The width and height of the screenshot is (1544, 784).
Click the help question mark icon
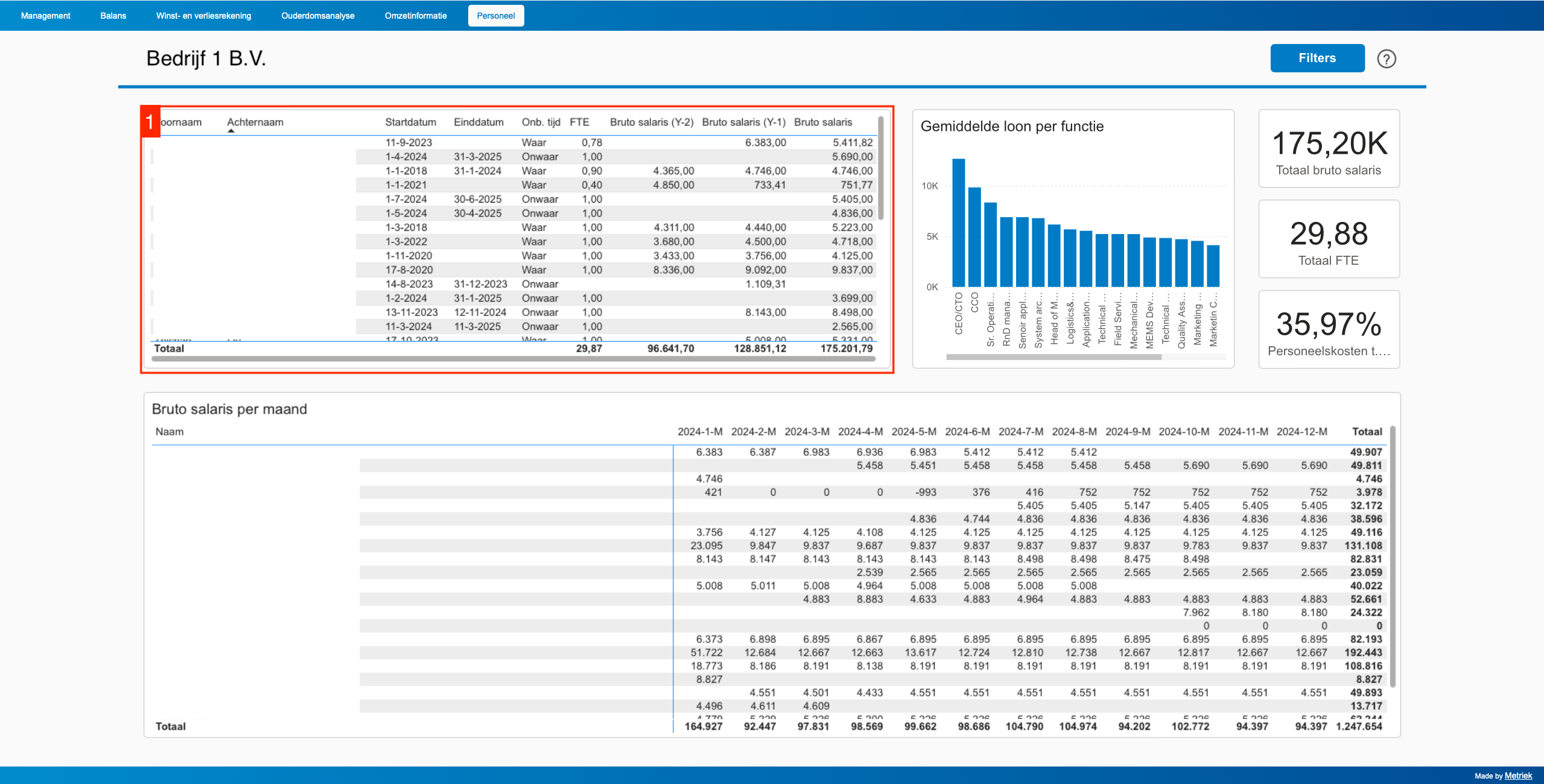tap(1386, 58)
